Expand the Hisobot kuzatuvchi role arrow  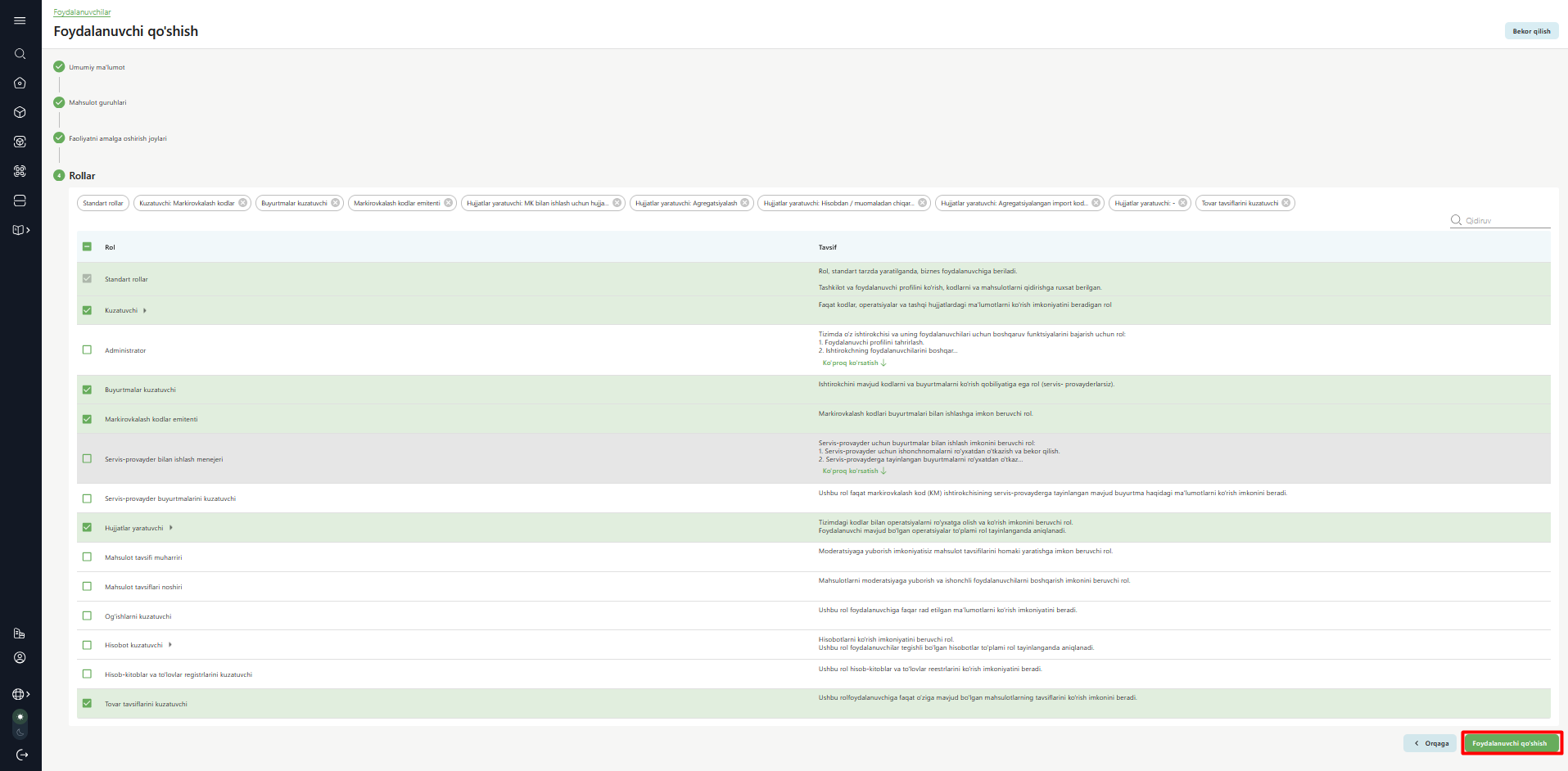[169, 645]
